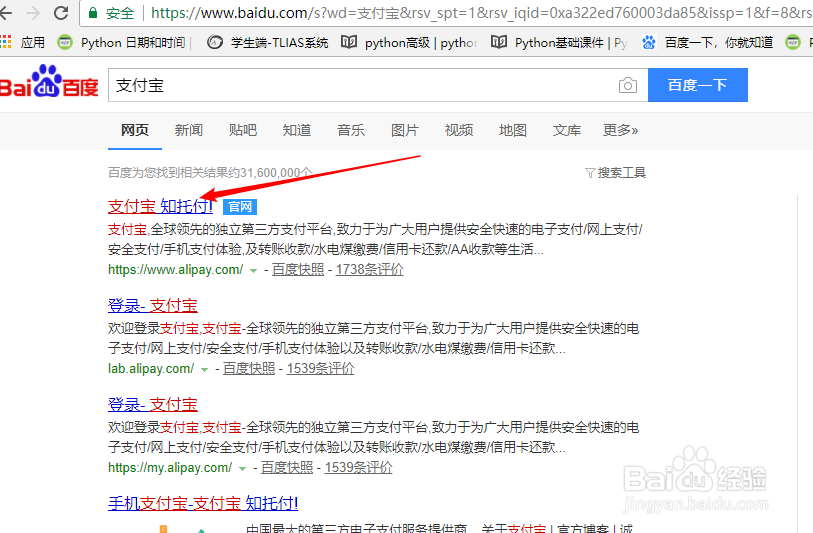813x533 pixels.
Task: Open 登录- 支付宝 result for my.alipay.com
Action: [x=153, y=404]
